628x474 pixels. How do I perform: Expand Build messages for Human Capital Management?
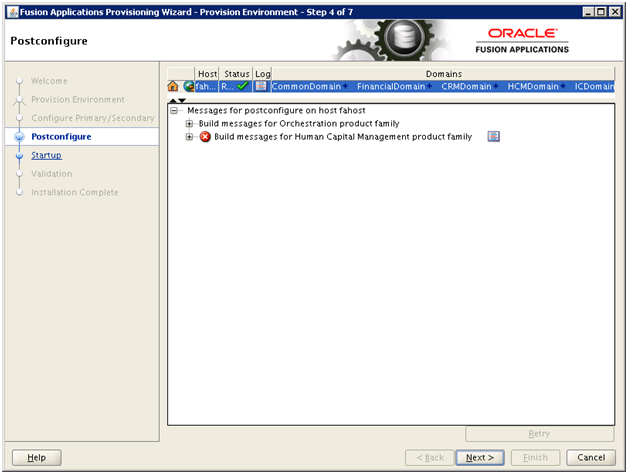point(189,137)
